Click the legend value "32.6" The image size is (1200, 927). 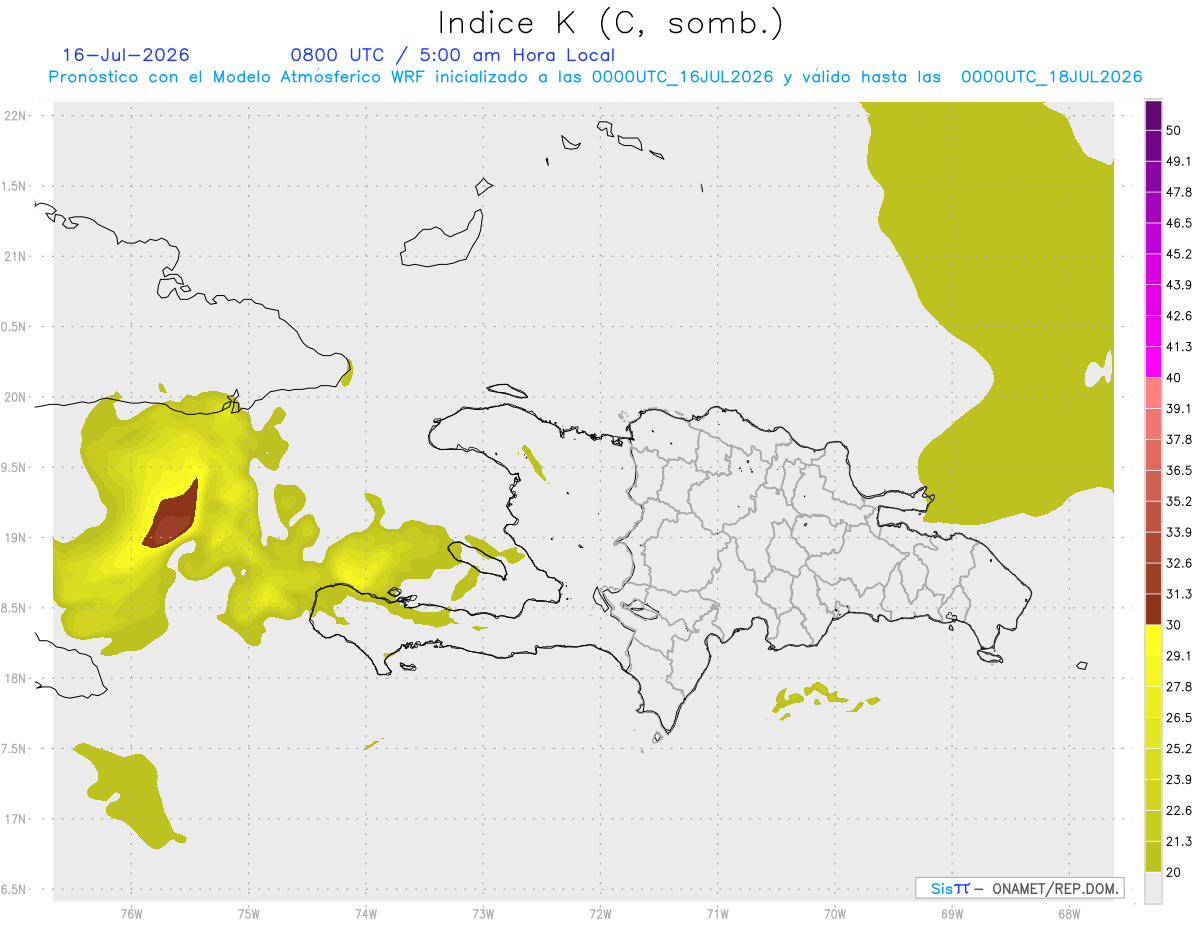point(1179,563)
